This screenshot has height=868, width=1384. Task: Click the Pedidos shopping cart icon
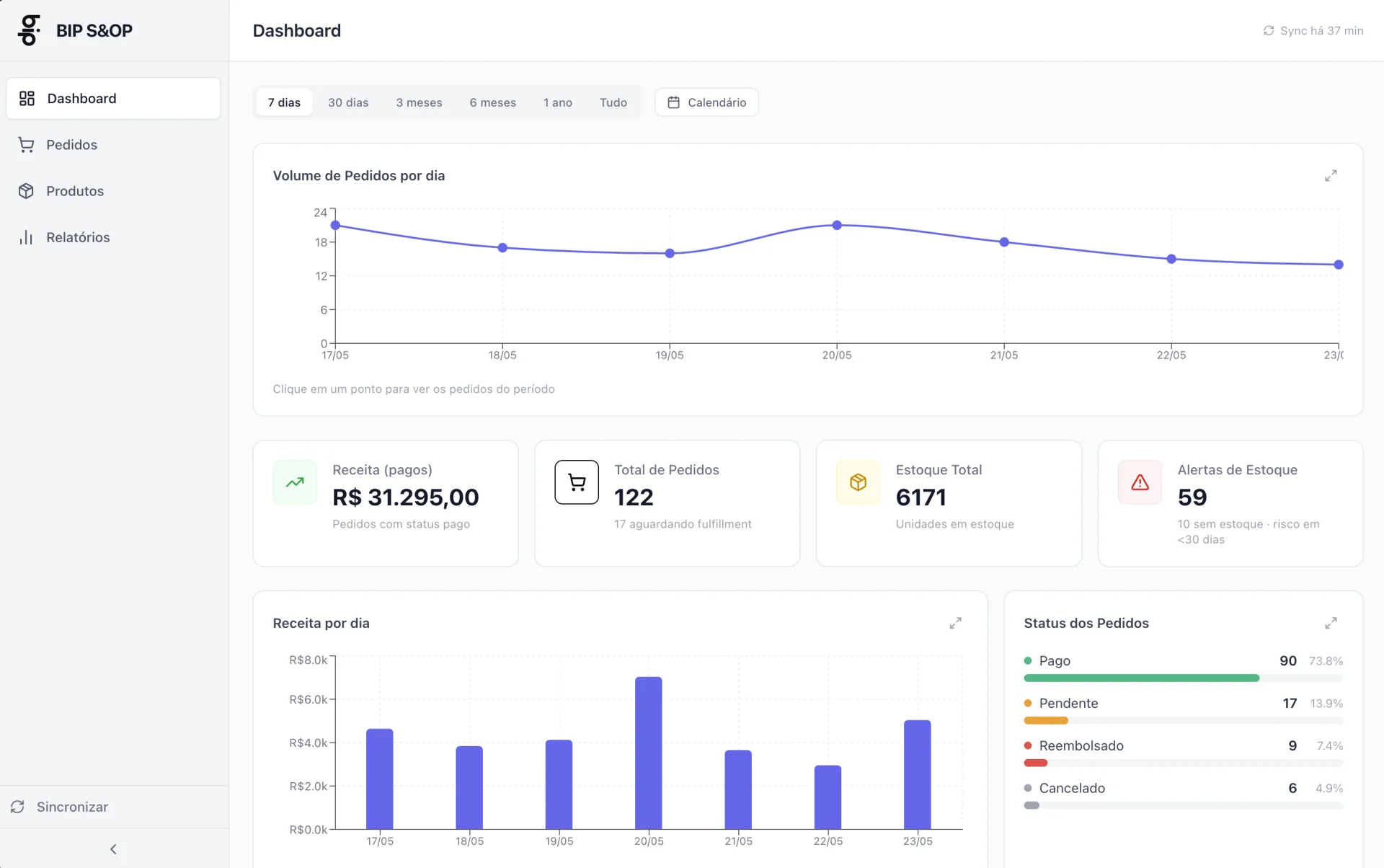26,145
